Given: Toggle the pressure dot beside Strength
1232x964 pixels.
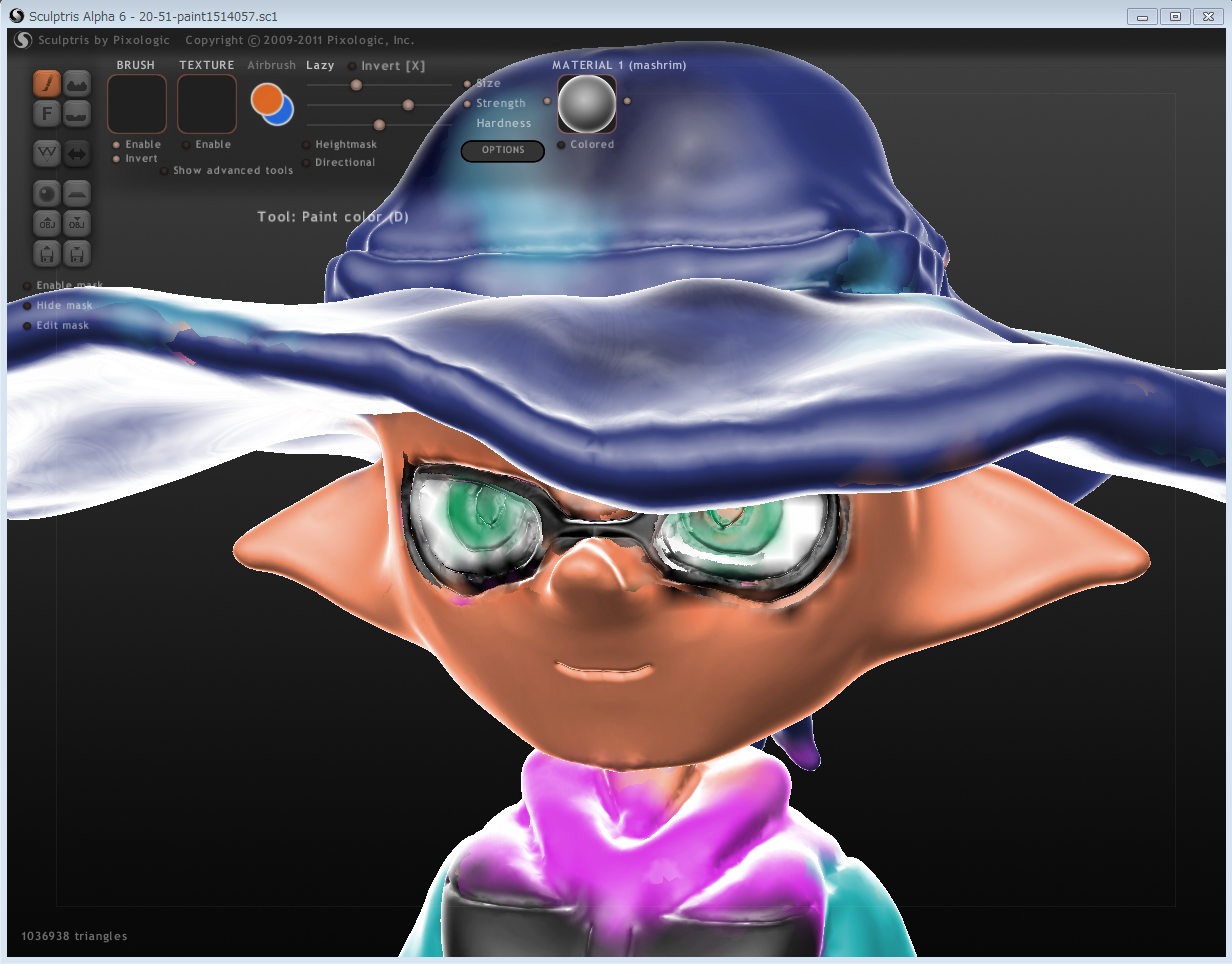Looking at the screenshot, I should pos(467,104).
